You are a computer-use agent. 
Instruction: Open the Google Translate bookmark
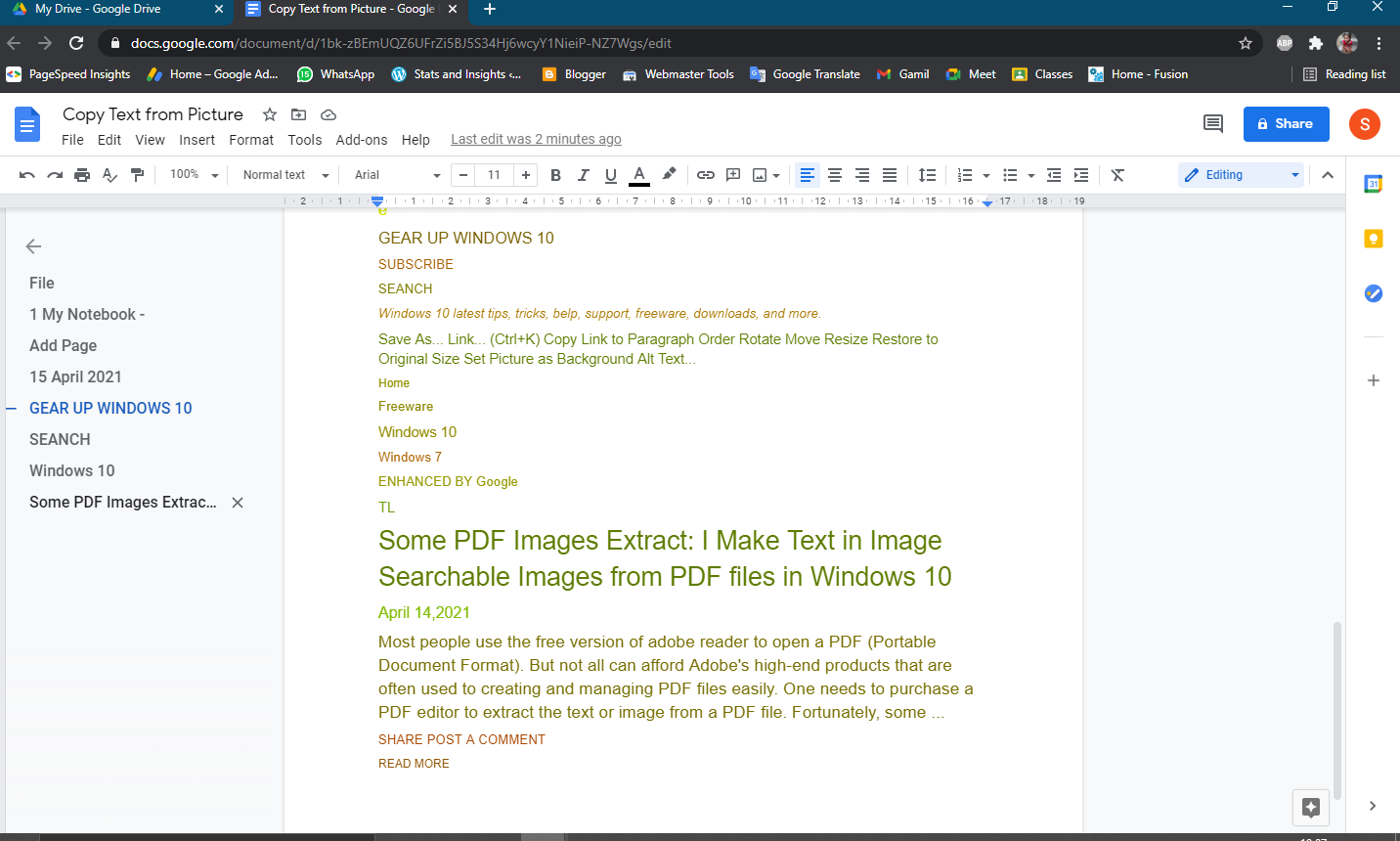(806, 74)
